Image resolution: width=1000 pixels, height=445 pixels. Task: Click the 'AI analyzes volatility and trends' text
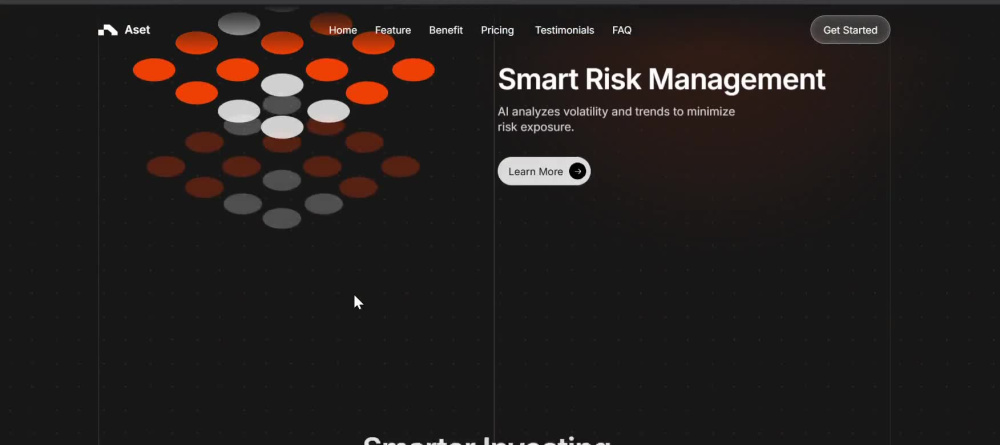(616, 119)
